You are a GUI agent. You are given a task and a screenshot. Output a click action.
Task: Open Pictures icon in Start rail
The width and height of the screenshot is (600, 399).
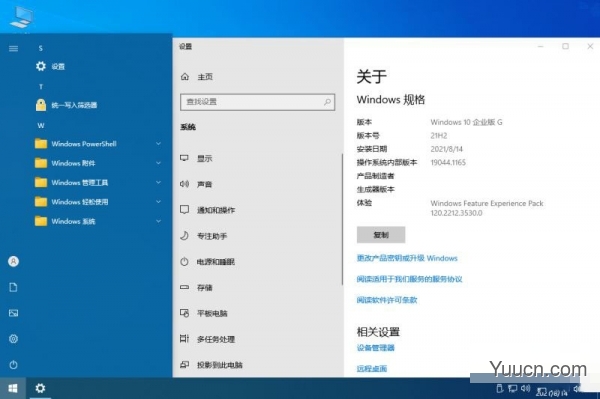coord(13,313)
